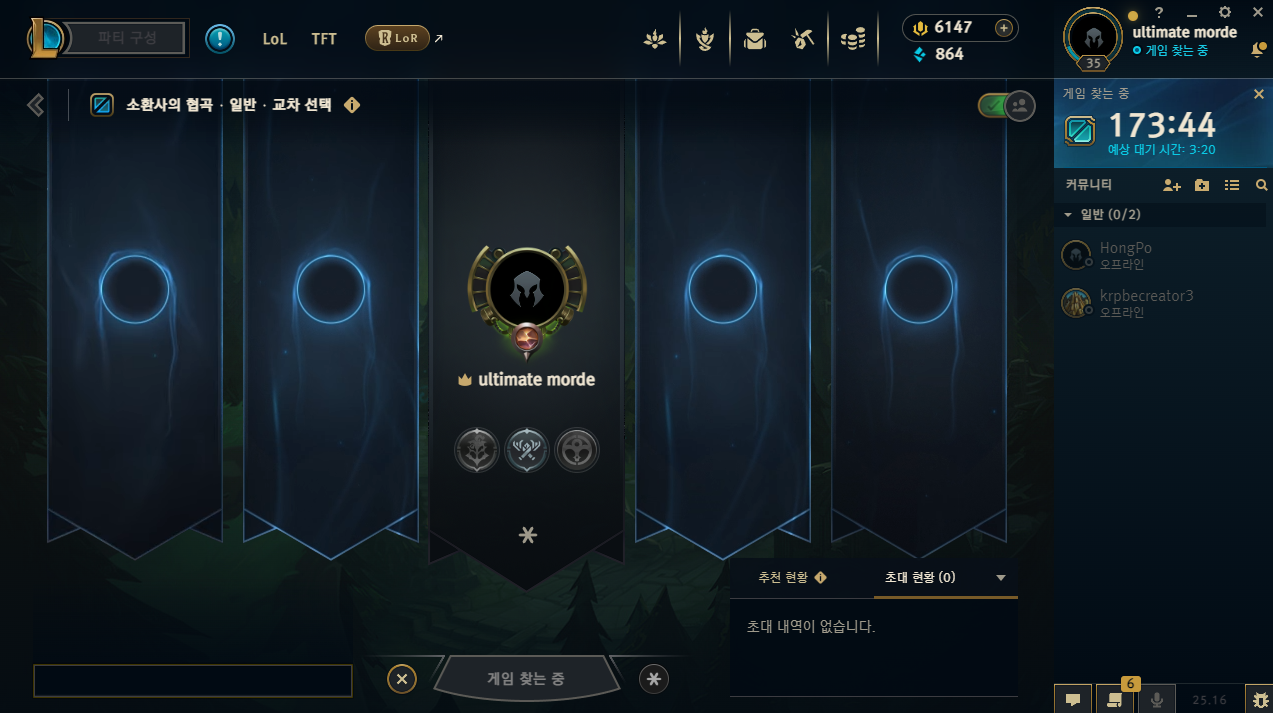Viewport: 1273px width, 713px height.
Task: Go back using the double chevron arrow
Action: point(36,105)
